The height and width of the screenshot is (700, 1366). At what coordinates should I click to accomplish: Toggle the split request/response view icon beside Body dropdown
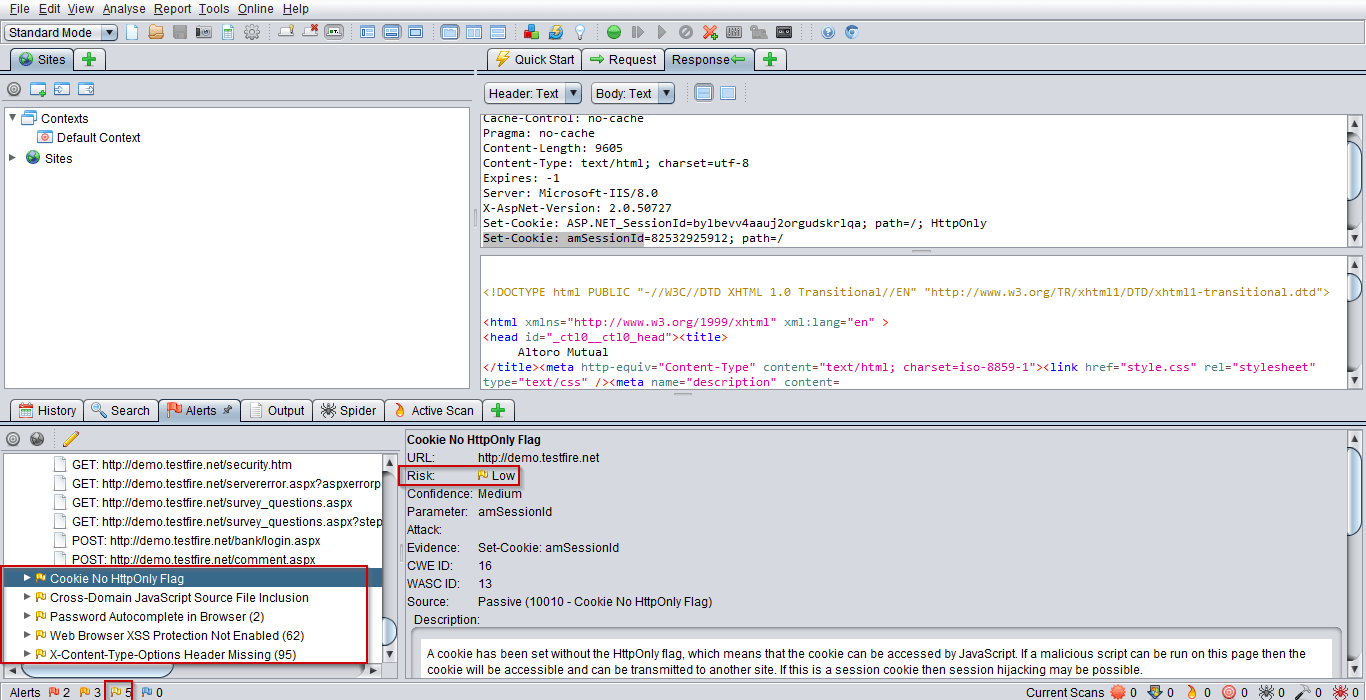coord(704,93)
